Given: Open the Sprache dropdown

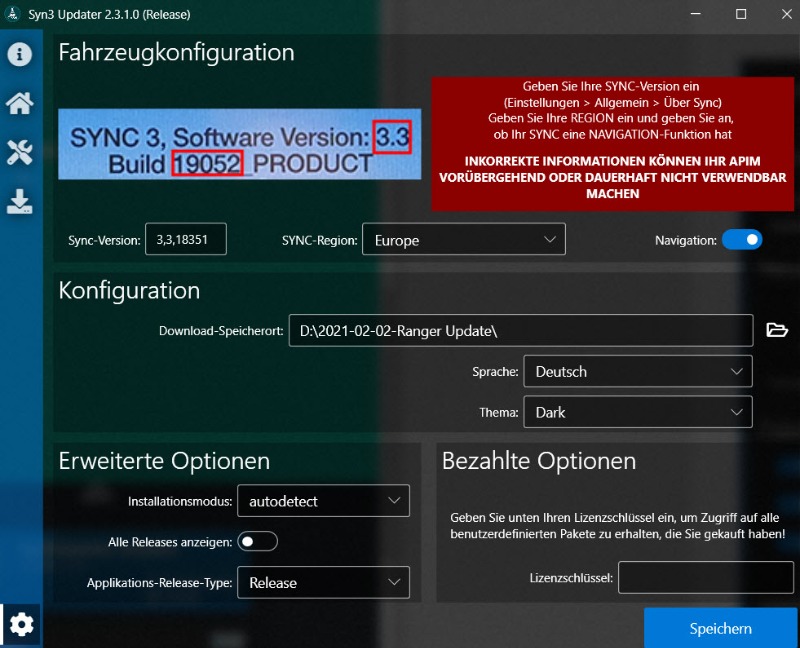Looking at the screenshot, I should (638, 371).
